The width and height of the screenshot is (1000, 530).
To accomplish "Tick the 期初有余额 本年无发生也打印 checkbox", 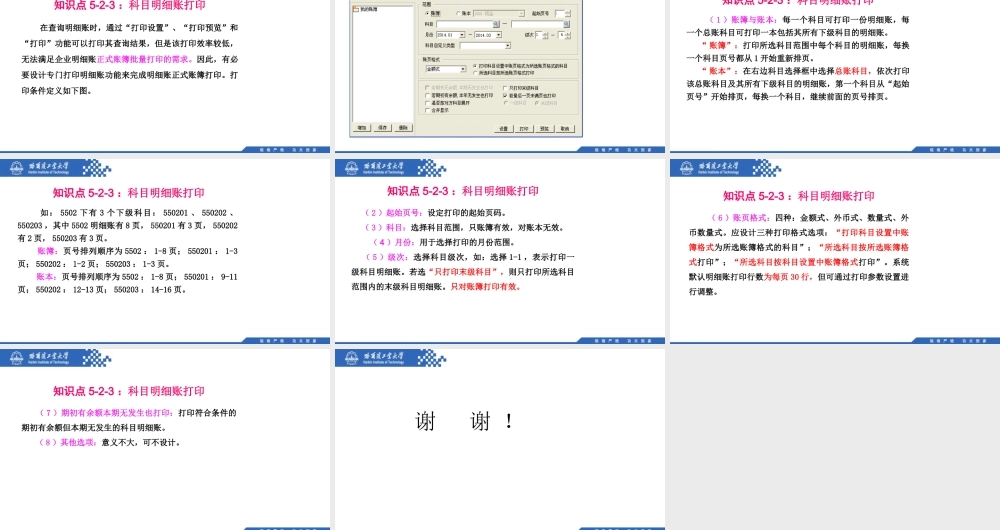I will 427,96.
